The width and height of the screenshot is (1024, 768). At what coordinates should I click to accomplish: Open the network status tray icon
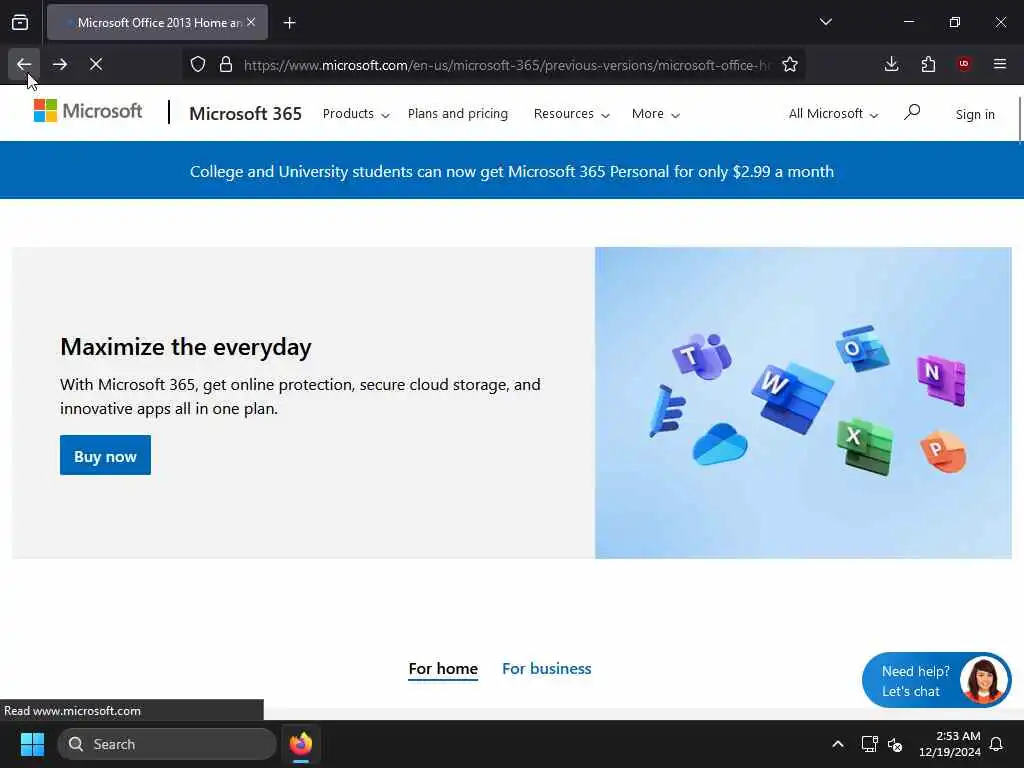pos(869,744)
